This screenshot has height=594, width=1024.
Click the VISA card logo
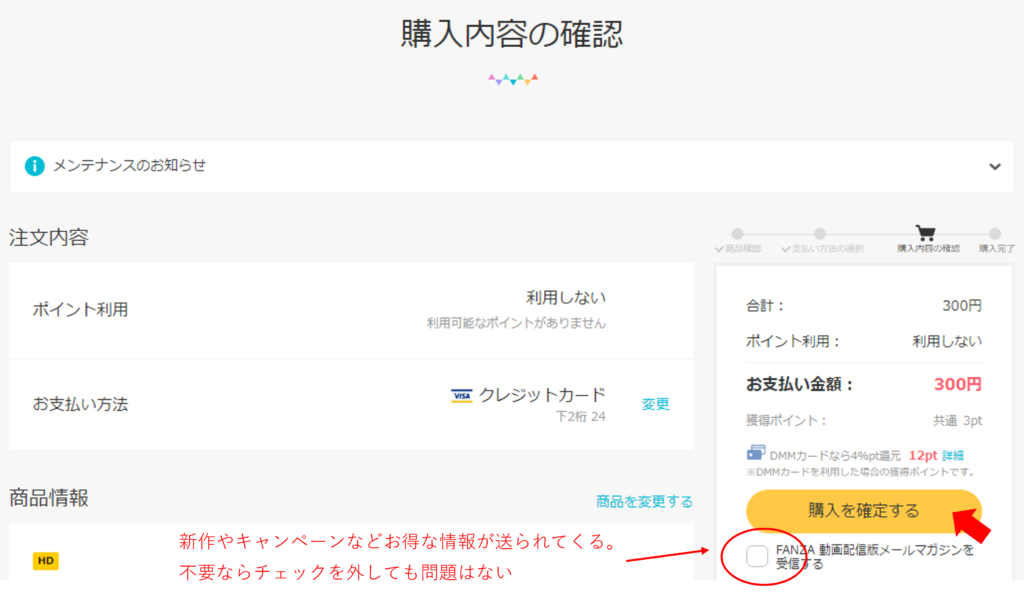point(461,396)
